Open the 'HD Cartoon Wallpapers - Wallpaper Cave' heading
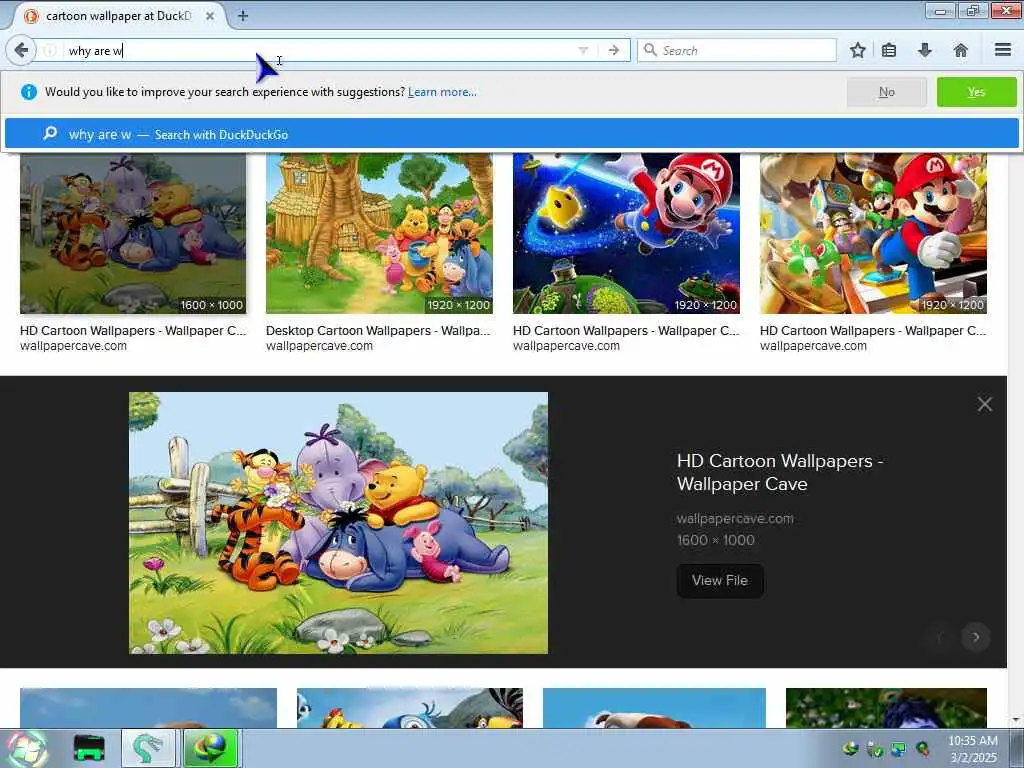This screenshot has width=1024, height=768. click(x=780, y=472)
